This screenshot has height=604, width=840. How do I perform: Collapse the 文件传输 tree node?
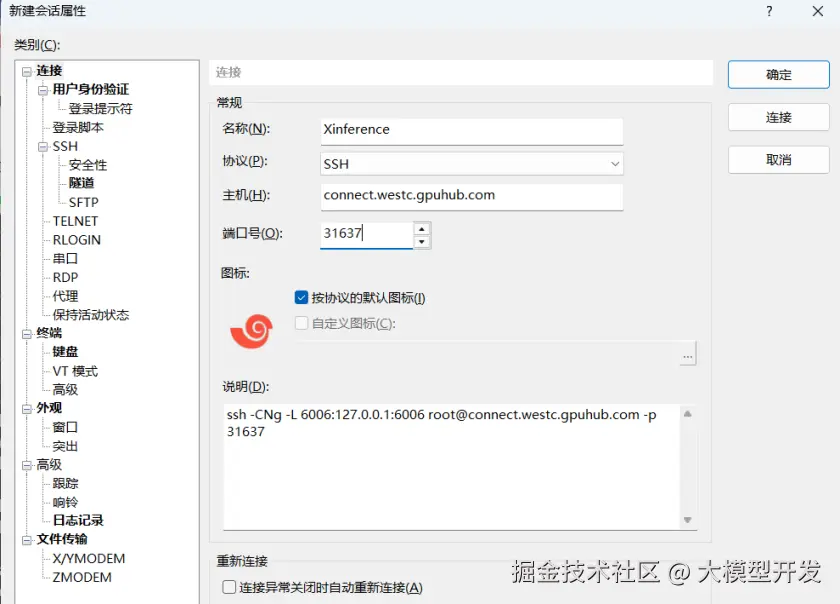point(26,540)
